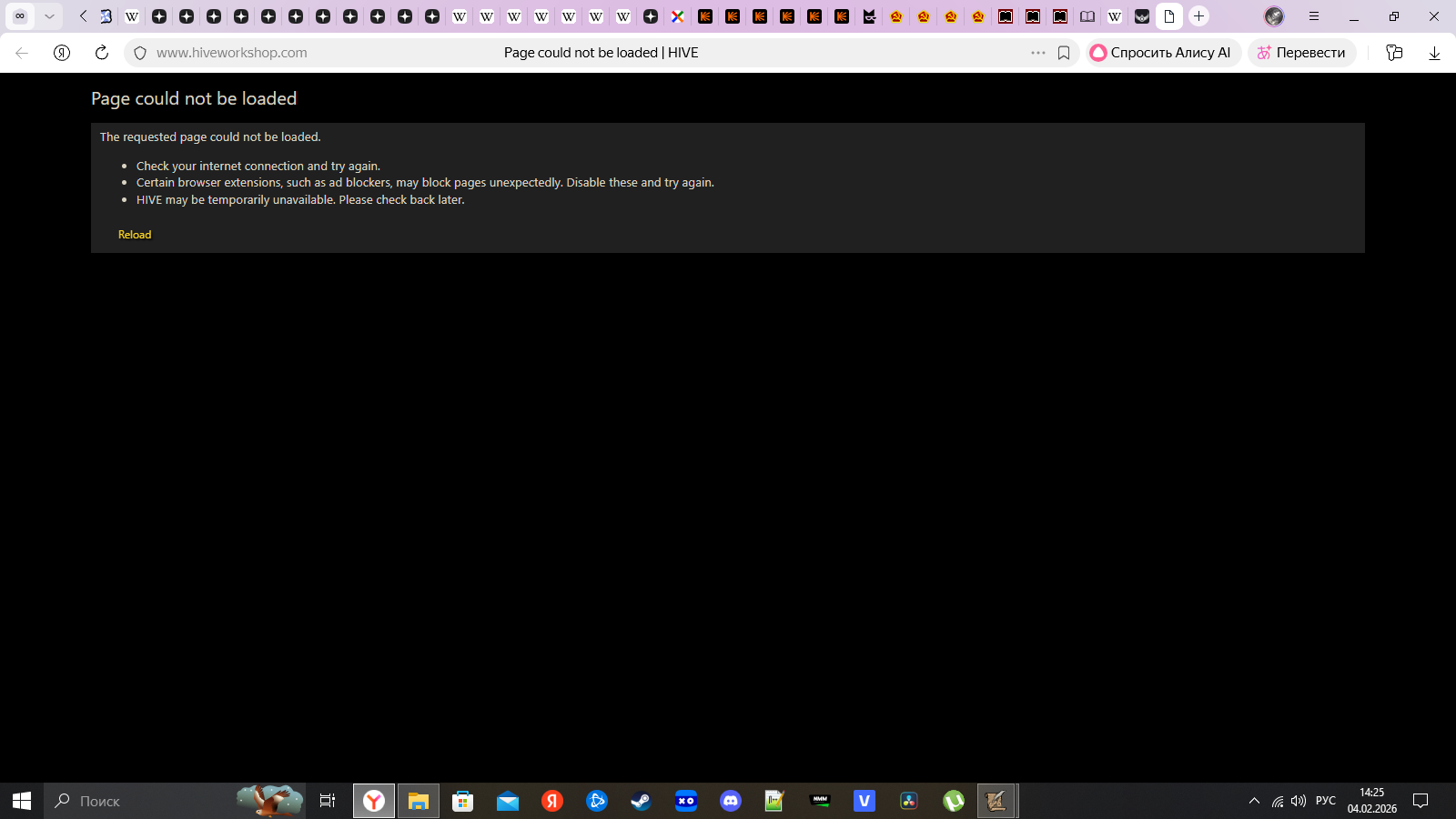The image size is (1456, 819).
Task: Click the Перевести translate button
Action: (x=1301, y=53)
